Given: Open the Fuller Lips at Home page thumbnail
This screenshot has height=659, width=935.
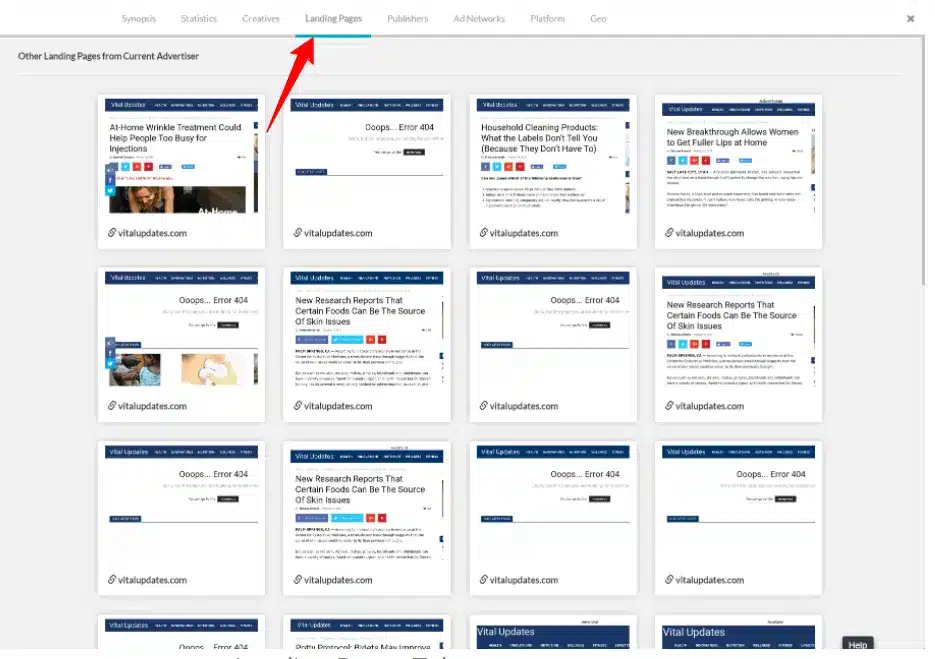Looking at the screenshot, I should tap(738, 158).
